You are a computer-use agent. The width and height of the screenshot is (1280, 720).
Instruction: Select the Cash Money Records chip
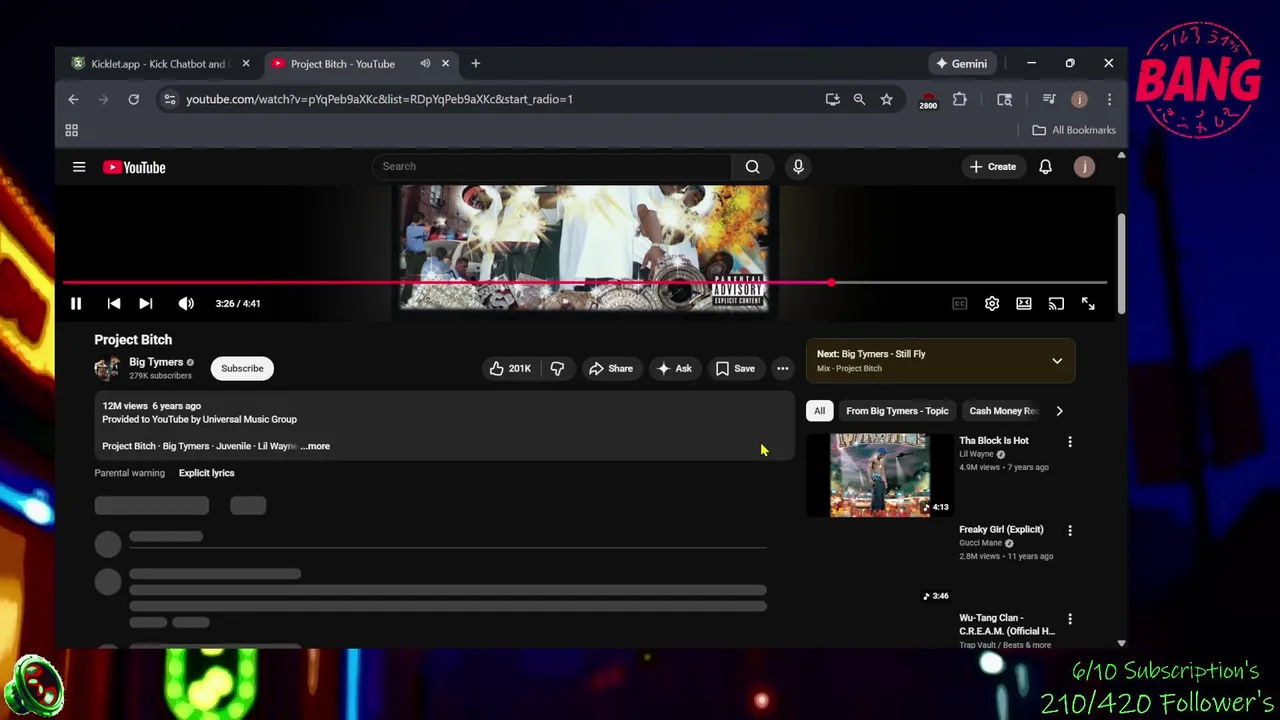click(x=1004, y=411)
